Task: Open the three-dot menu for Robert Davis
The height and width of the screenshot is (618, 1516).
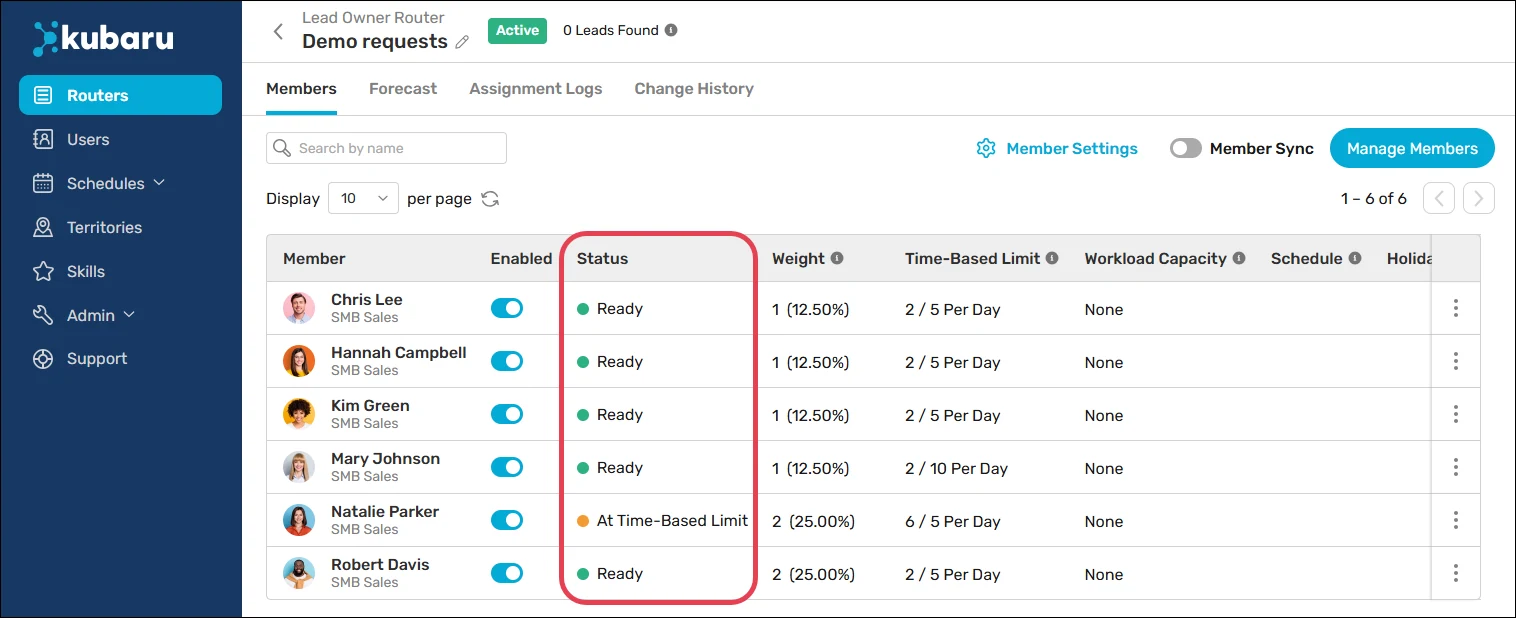Action: tap(1456, 573)
